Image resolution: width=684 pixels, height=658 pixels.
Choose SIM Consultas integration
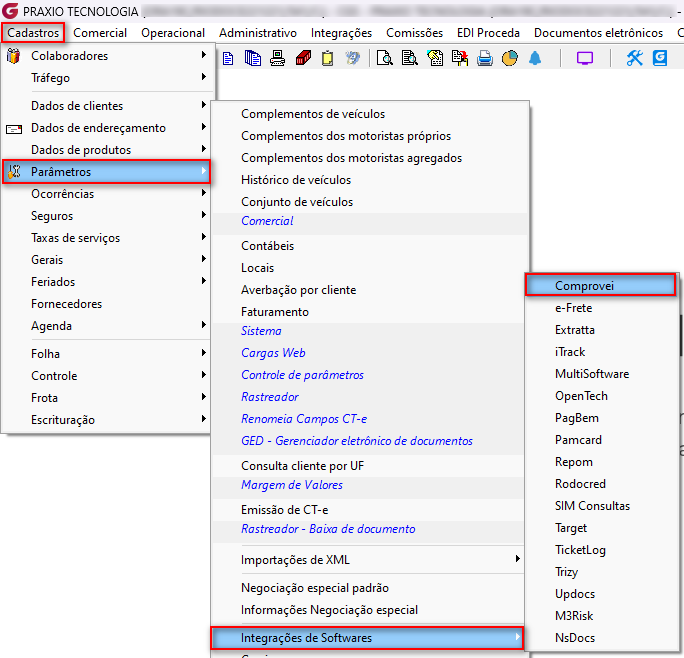(602, 506)
